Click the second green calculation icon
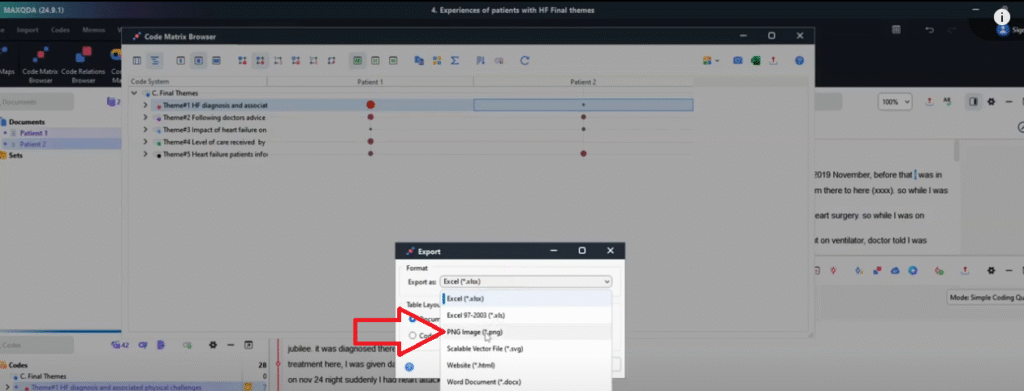This screenshot has height=391, width=1024. coord(375,61)
